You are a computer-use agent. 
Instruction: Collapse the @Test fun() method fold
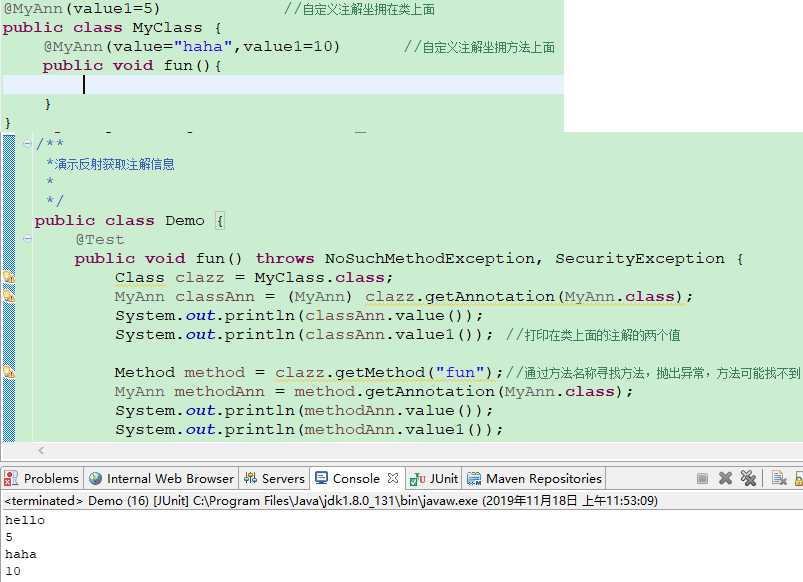coord(27,238)
